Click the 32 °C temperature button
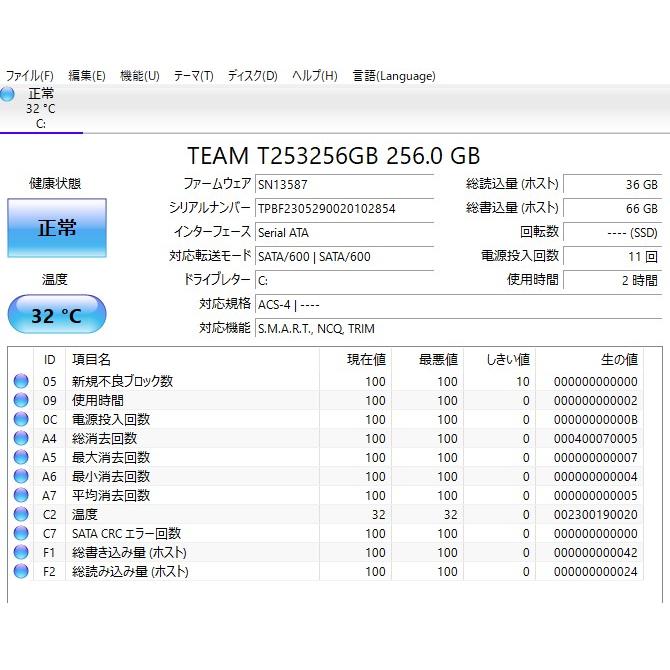Image resolution: width=670 pixels, height=670 pixels. [57, 315]
